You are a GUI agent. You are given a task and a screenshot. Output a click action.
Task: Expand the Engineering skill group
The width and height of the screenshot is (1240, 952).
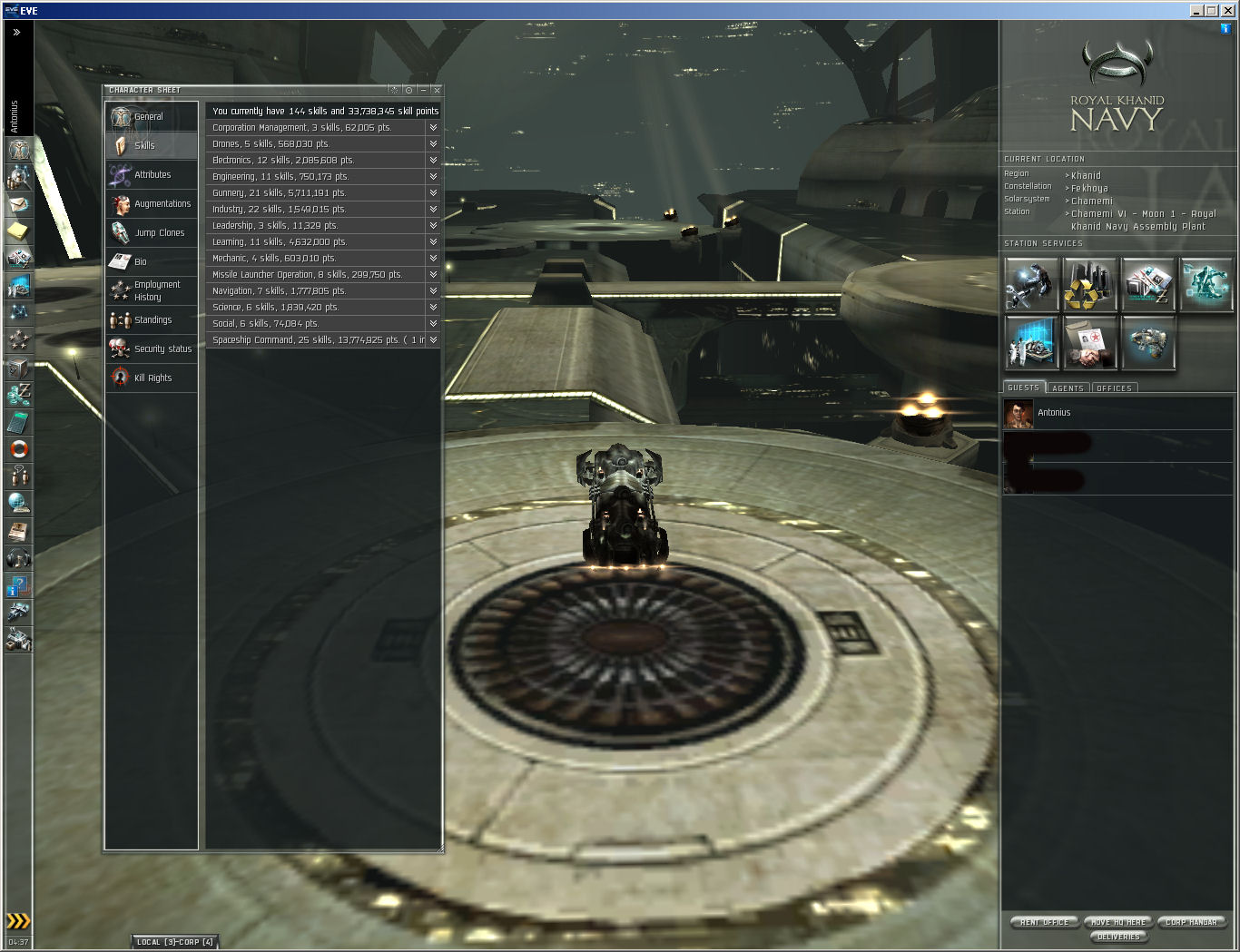tap(433, 177)
